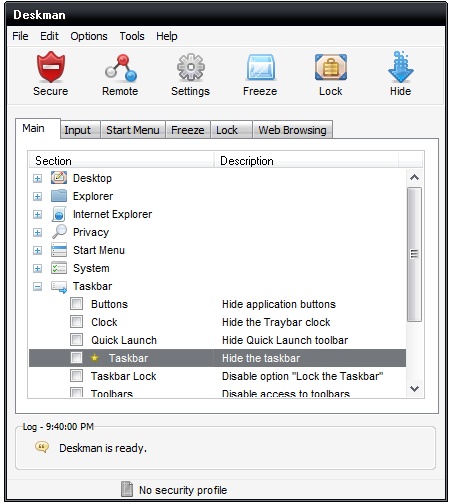Expand the System tree node
Screen dimensions: 454x504
pos(38,269)
